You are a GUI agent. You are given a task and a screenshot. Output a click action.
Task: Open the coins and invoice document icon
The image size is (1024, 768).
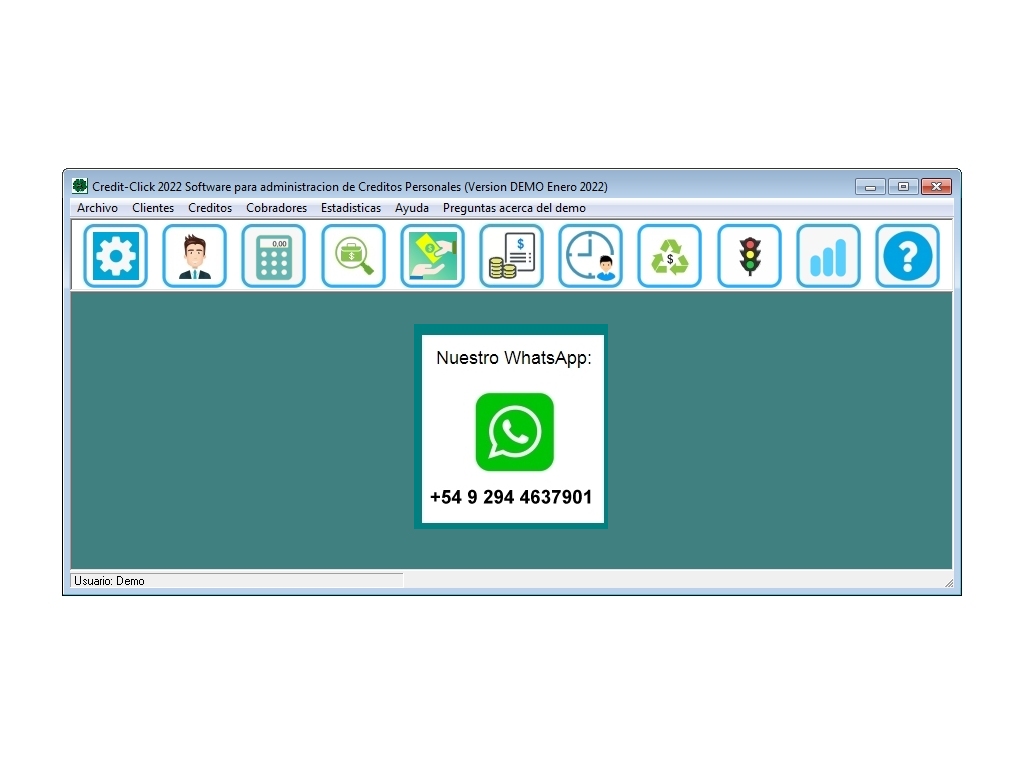click(511, 256)
